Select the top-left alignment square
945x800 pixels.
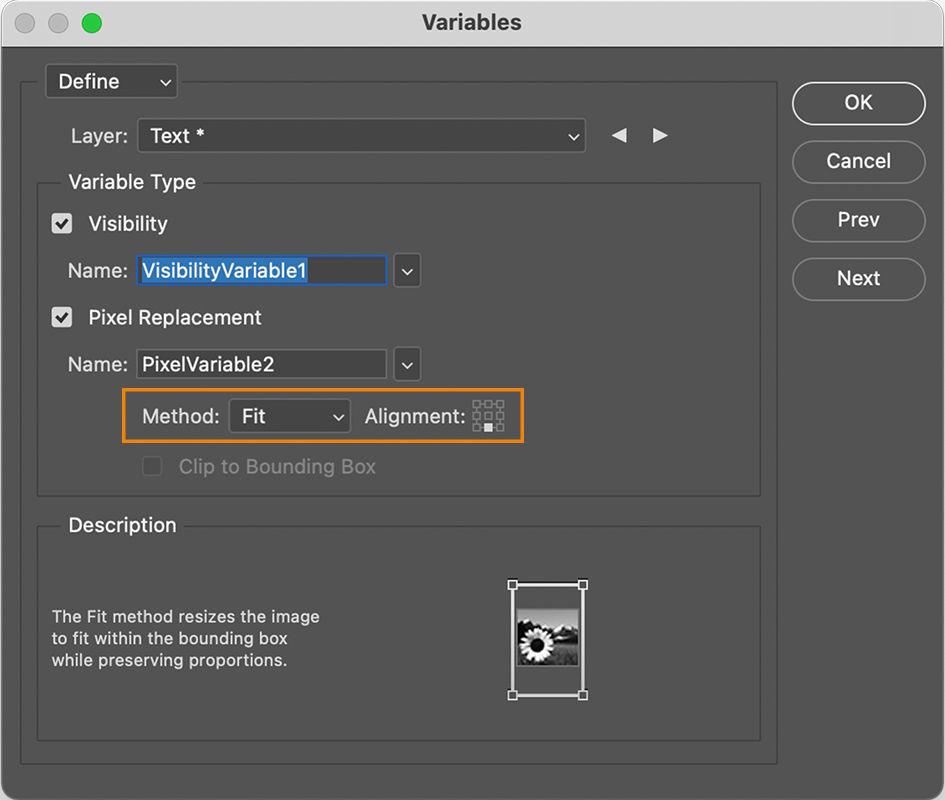[x=476, y=403]
